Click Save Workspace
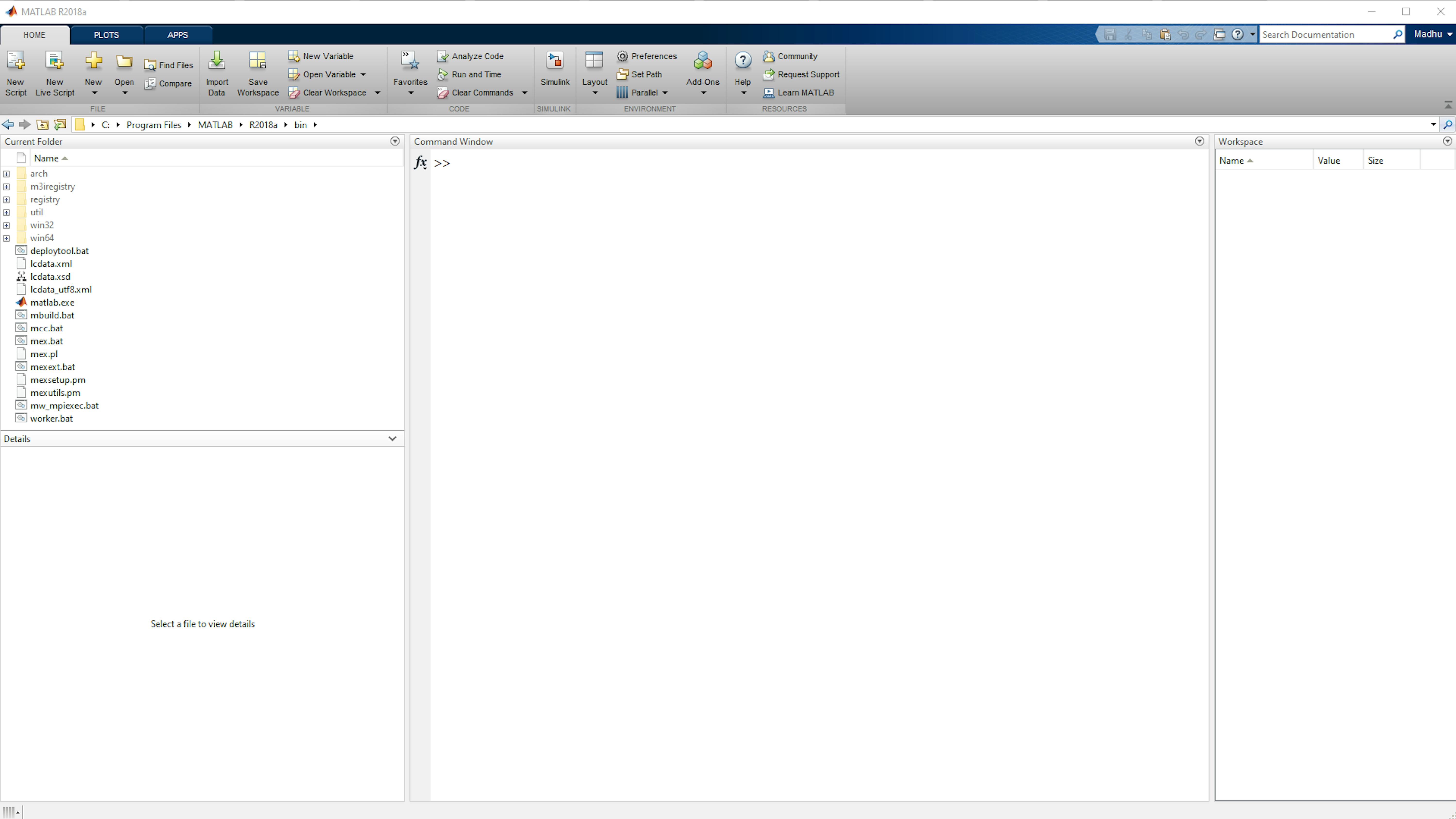 coord(258,74)
